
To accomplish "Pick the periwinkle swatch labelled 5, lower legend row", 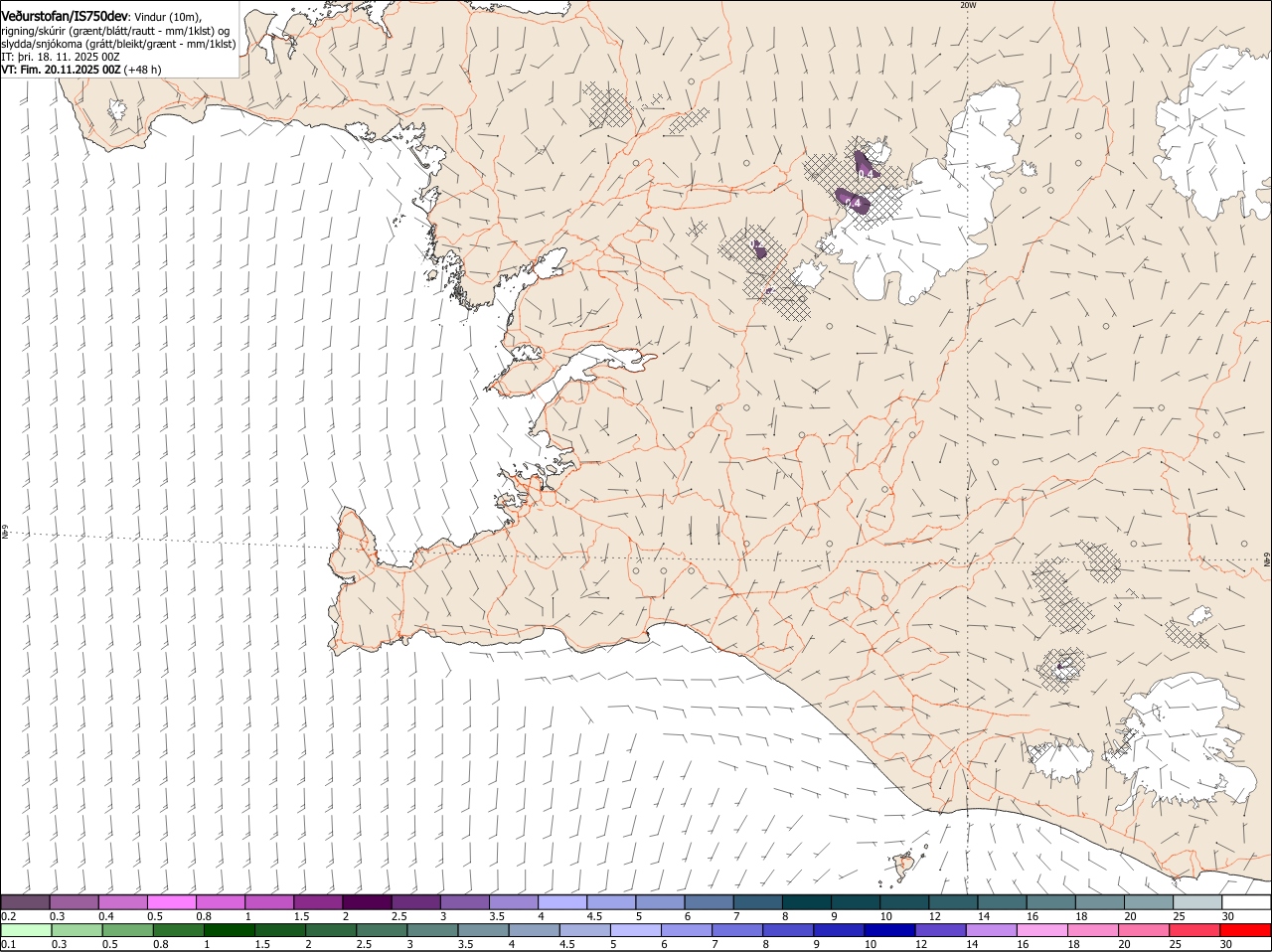I will tap(636, 930).
